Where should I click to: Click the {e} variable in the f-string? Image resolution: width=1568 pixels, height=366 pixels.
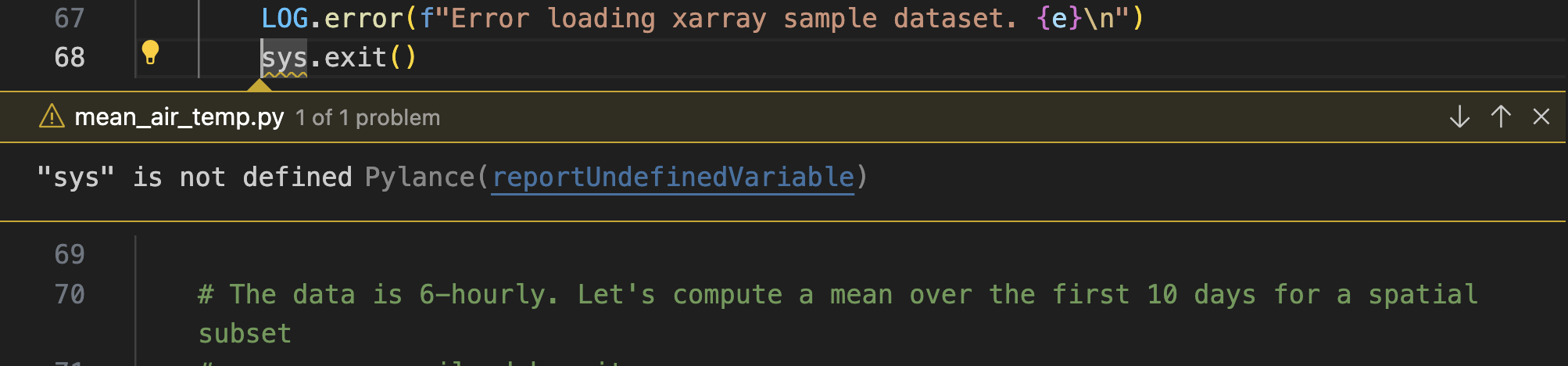point(1059,18)
